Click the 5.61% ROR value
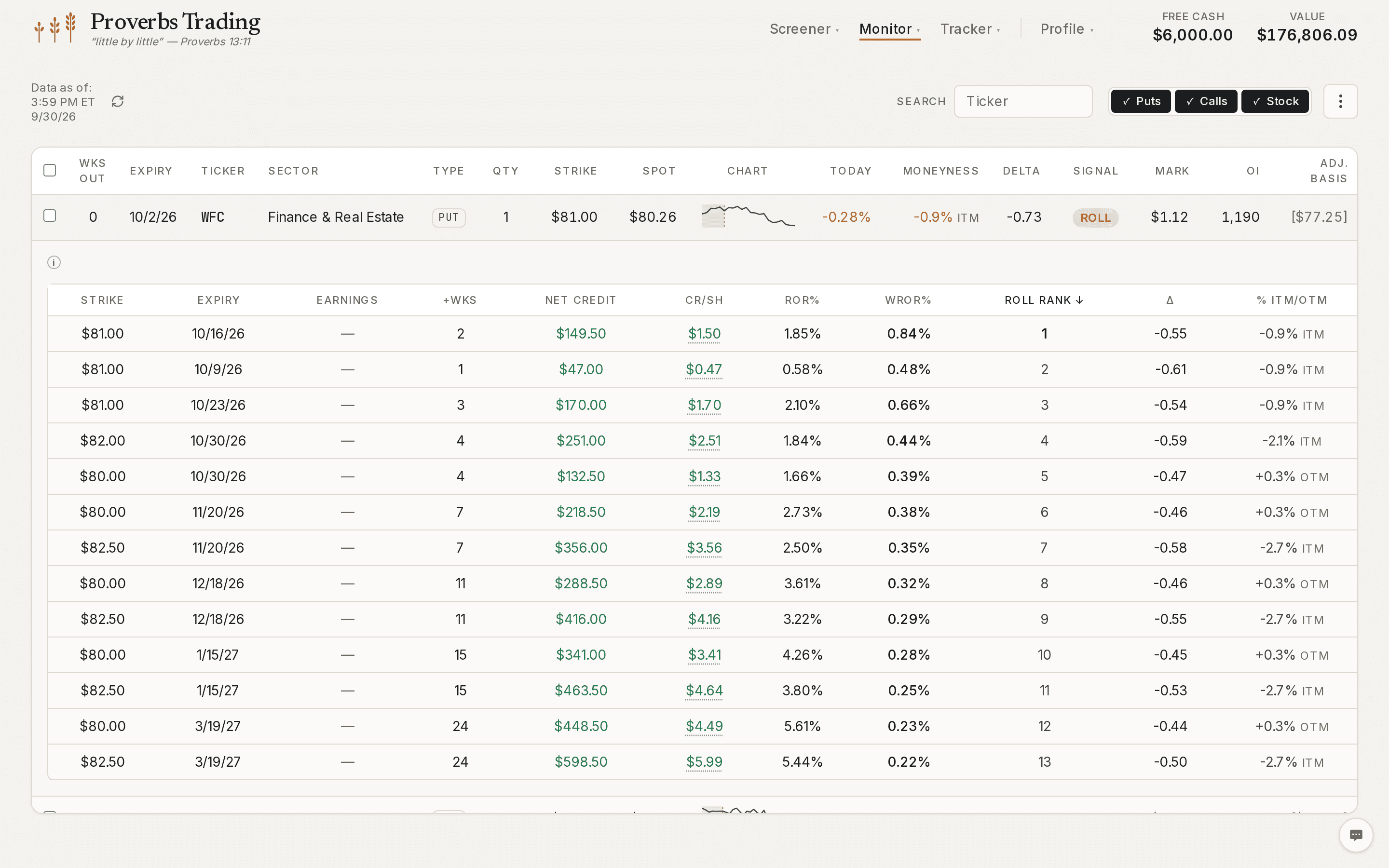This screenshot has height=868, width=1389. click(803, 726)
